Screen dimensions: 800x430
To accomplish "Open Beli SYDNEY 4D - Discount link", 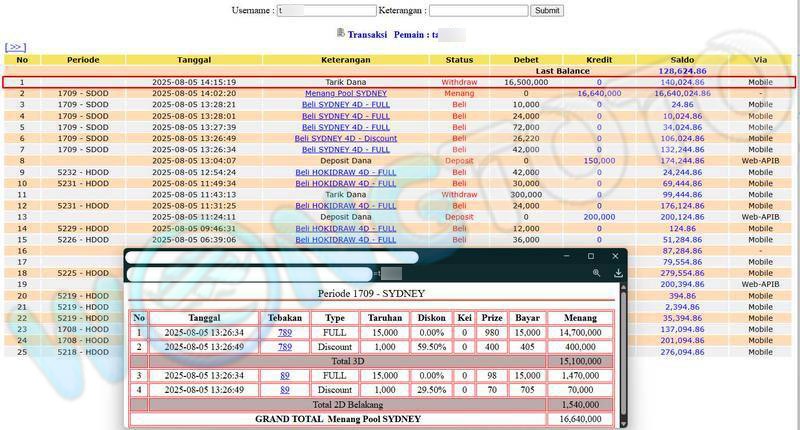I will pos(346,138).
